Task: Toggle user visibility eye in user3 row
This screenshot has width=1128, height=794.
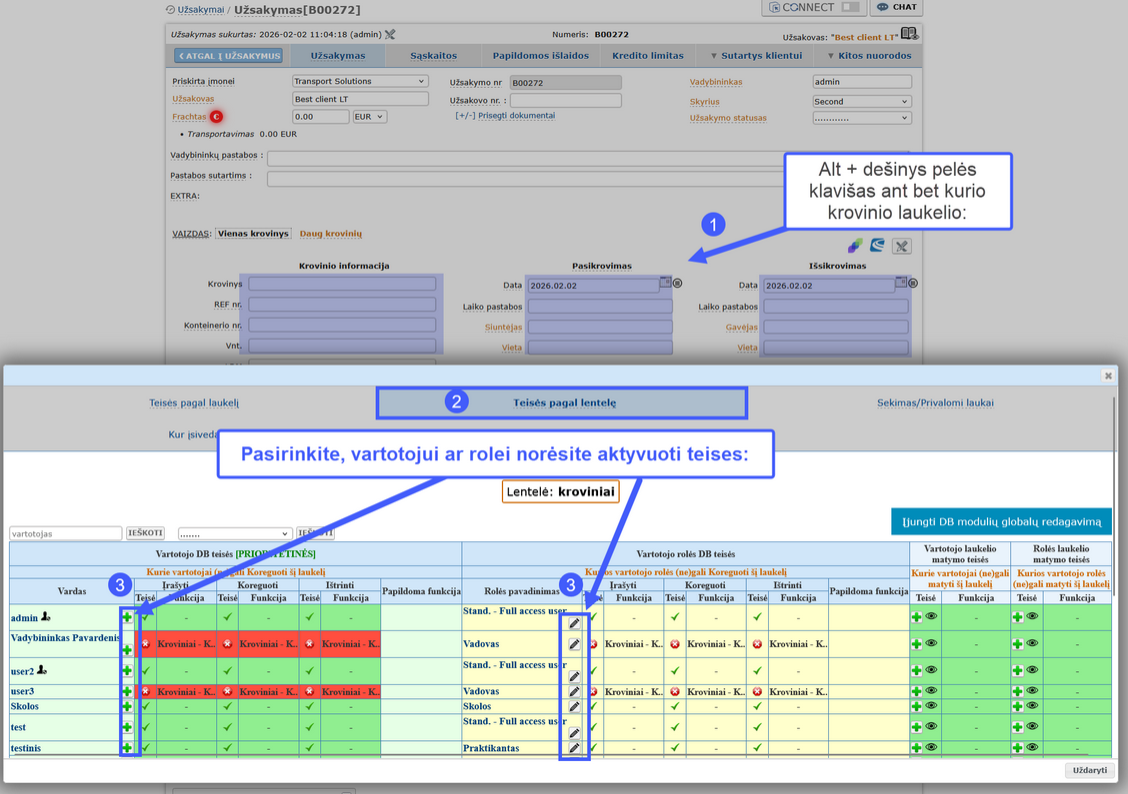Action: (x=931, y=690)
